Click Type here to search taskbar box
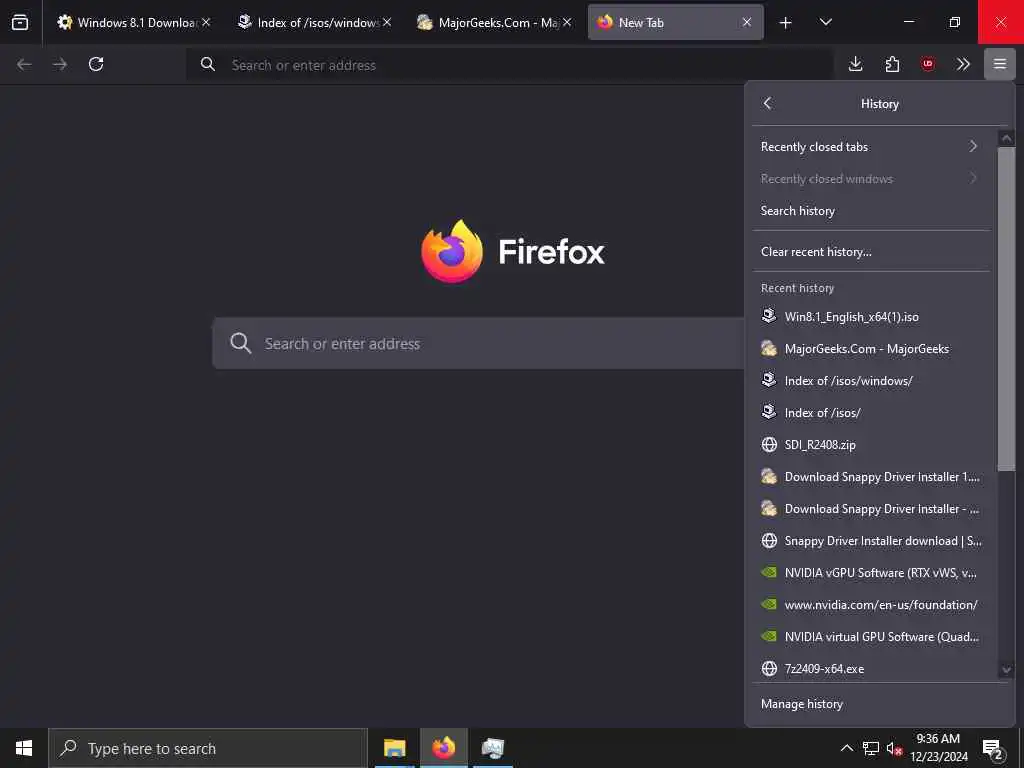1024x768 pixels. (208, 748)
